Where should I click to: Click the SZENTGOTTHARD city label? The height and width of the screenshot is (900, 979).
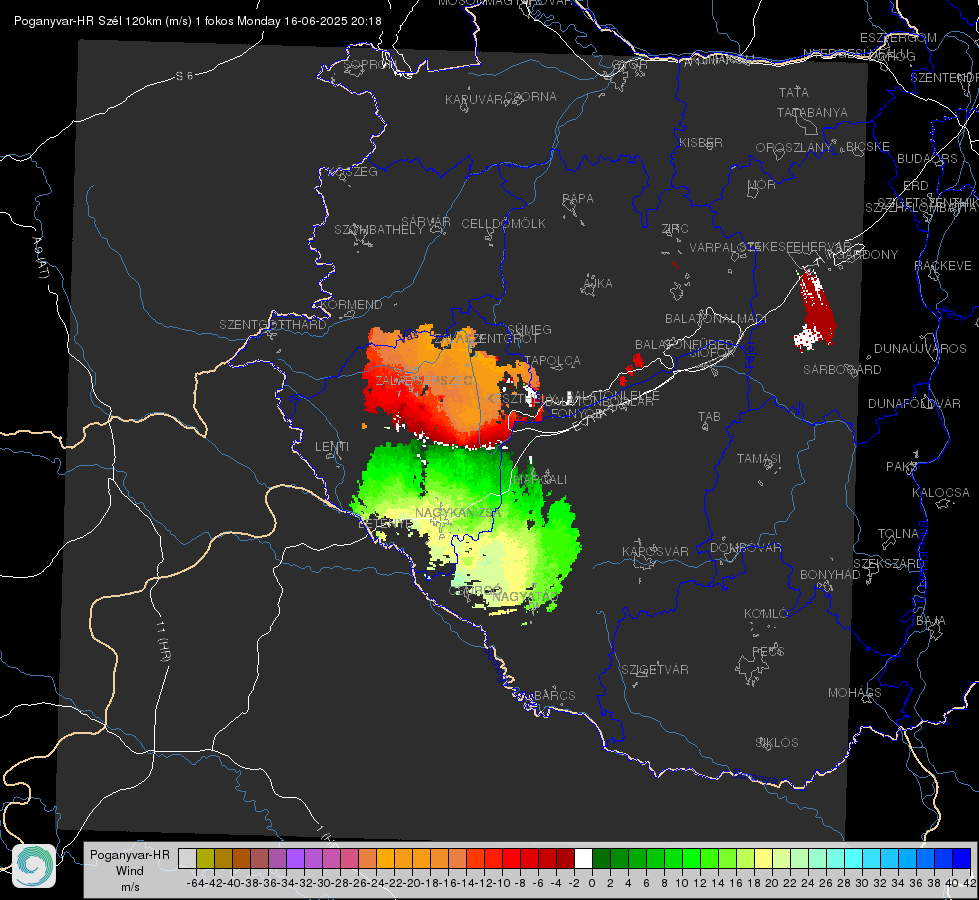click(273, 325)
